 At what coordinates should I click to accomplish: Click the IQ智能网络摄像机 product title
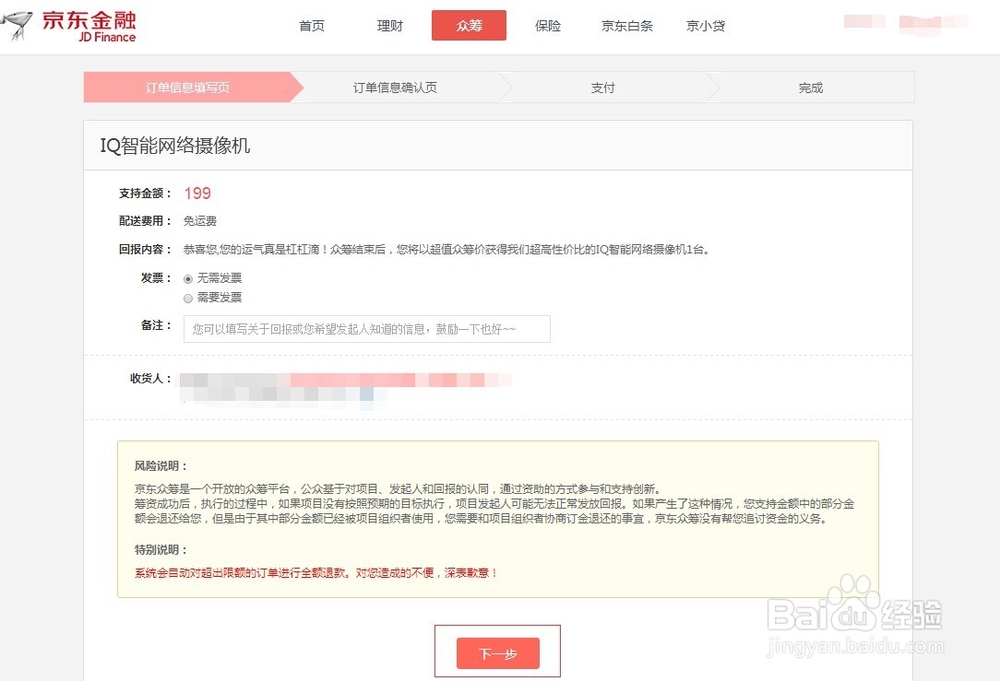pyautogui.click(x=173, y=144)
